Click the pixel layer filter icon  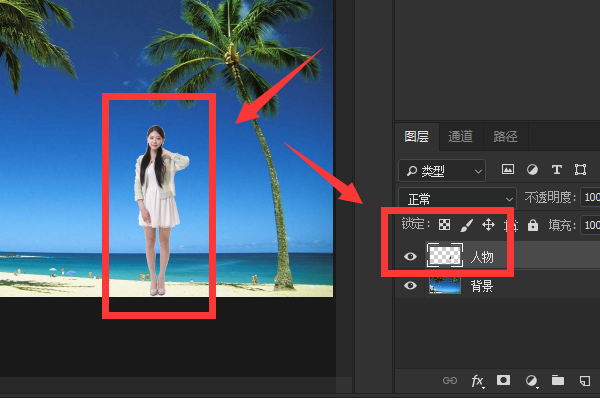(508, 169)
